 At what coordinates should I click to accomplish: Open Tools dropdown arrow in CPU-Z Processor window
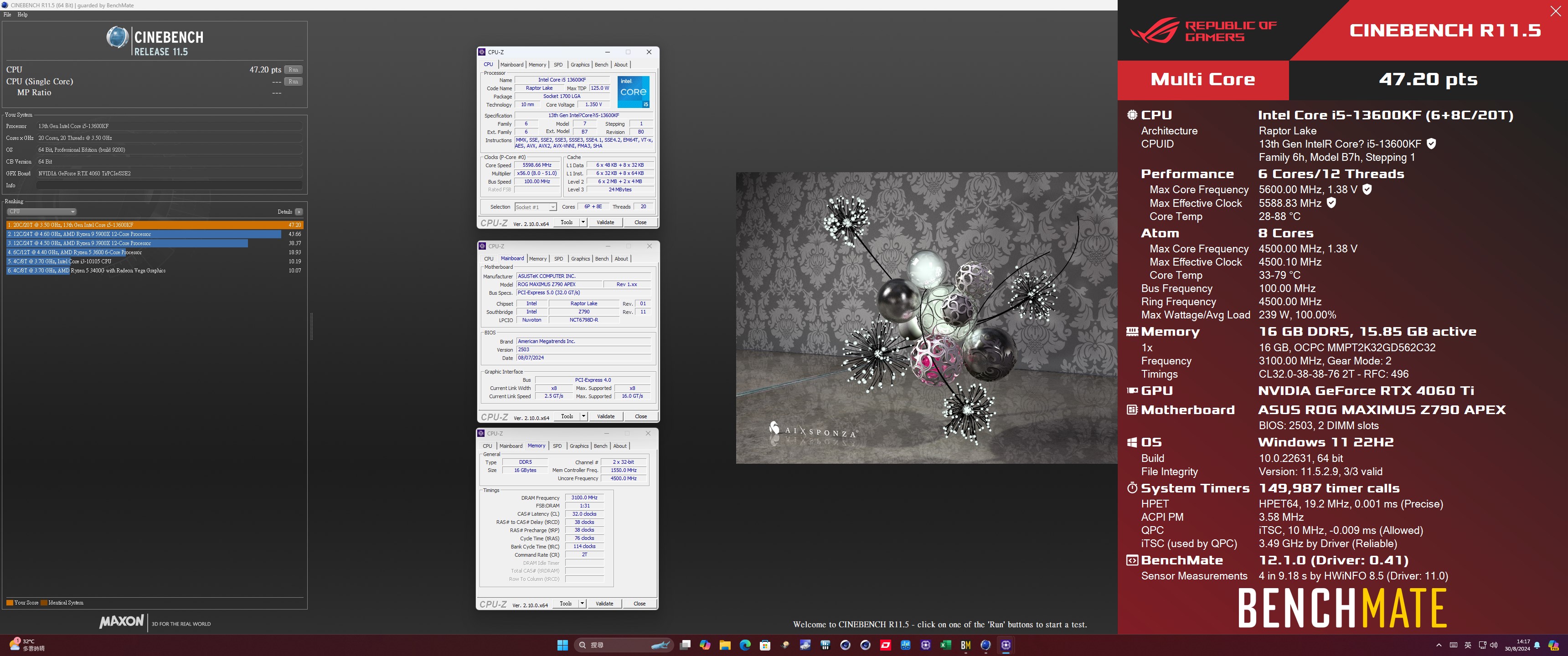coord(583,222)
